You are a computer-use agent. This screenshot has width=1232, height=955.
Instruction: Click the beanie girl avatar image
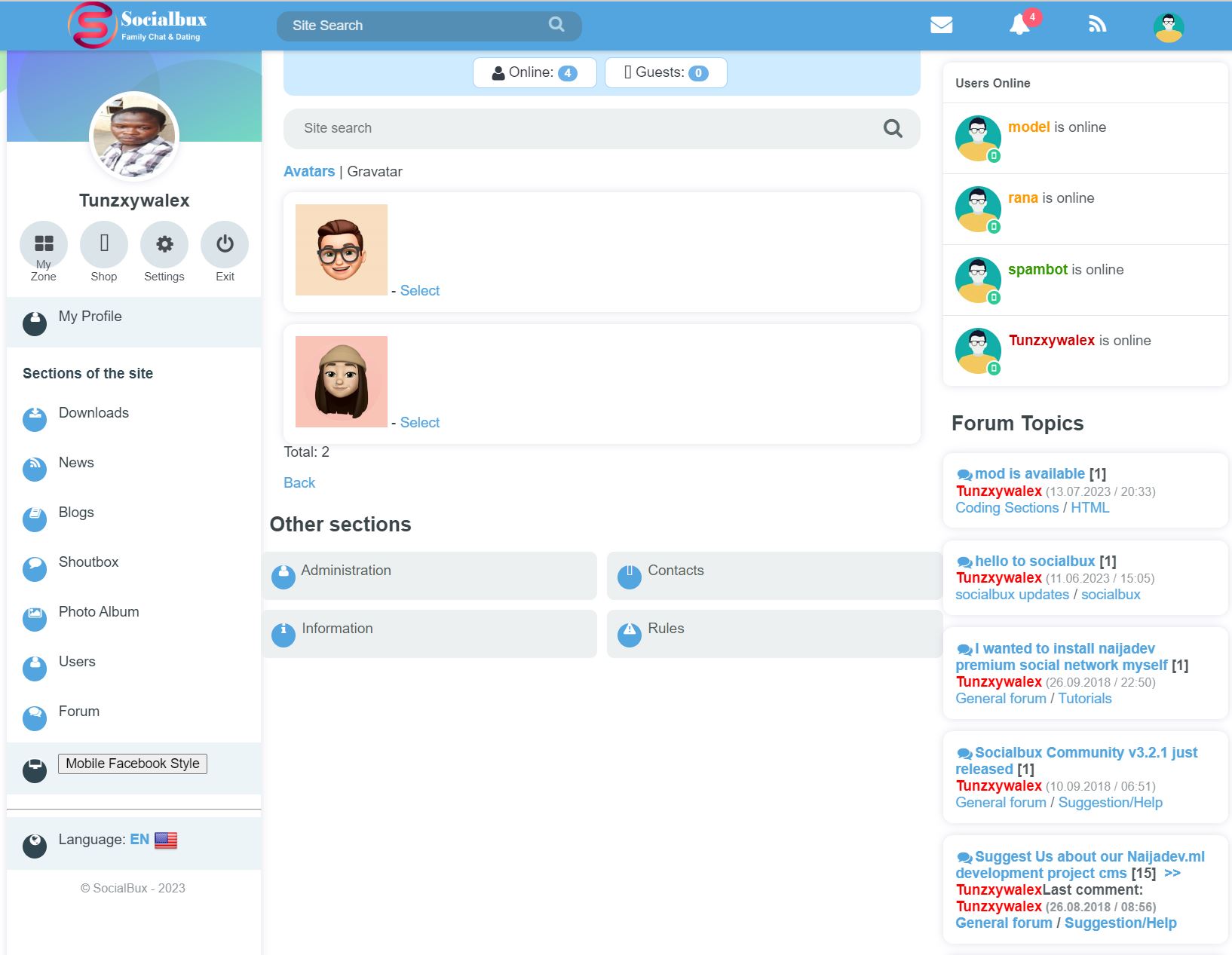tap(342, 381)
